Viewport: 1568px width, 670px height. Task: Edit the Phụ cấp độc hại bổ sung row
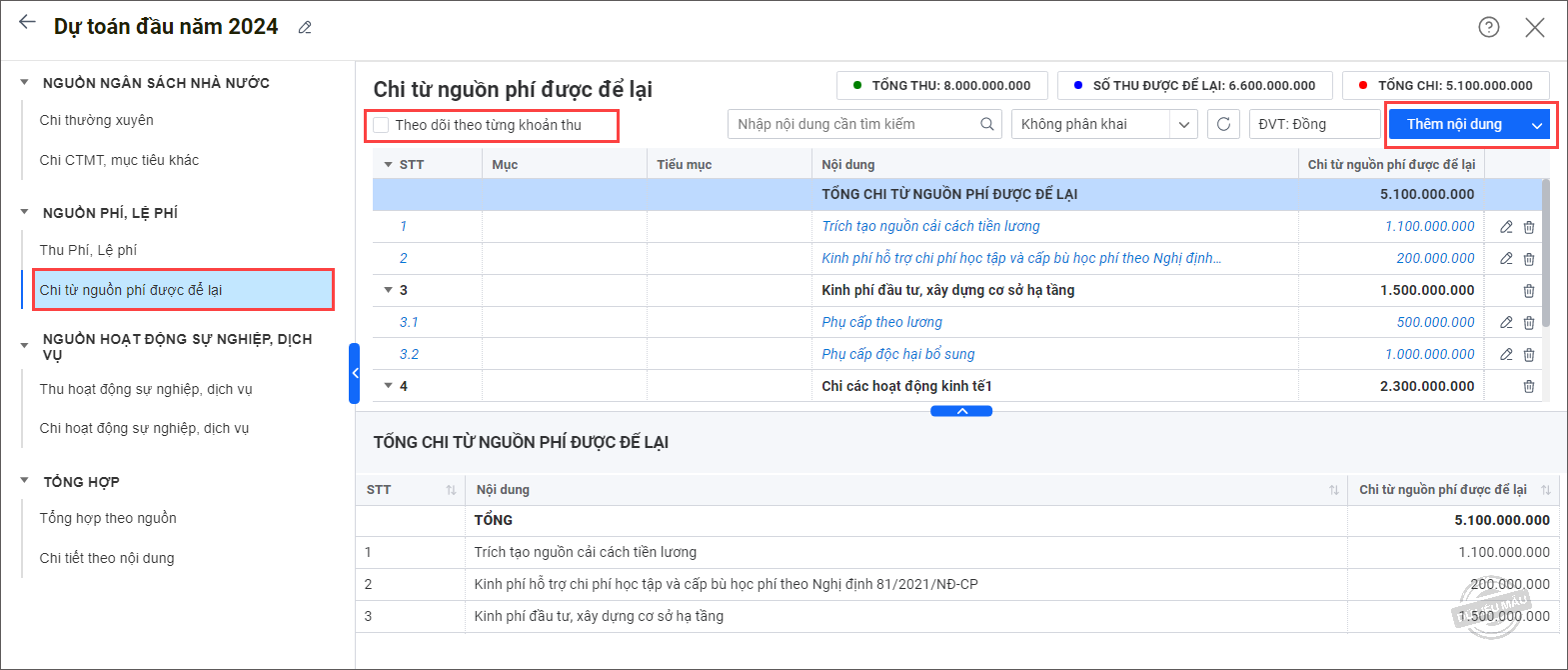[x=1506, y=355]
